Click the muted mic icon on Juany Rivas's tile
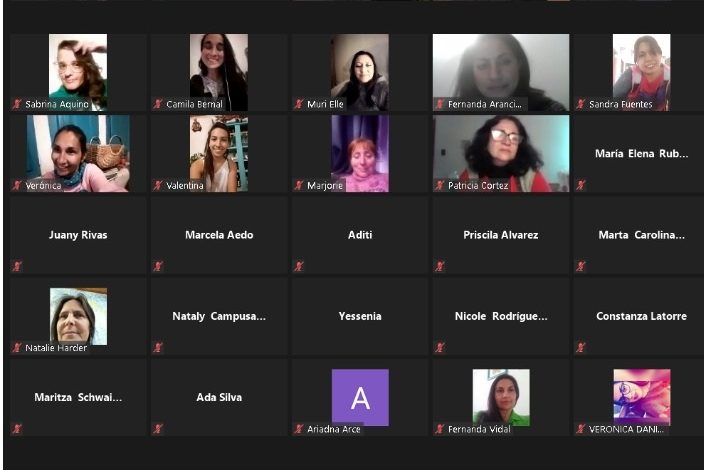 click(x=17, y=267)
